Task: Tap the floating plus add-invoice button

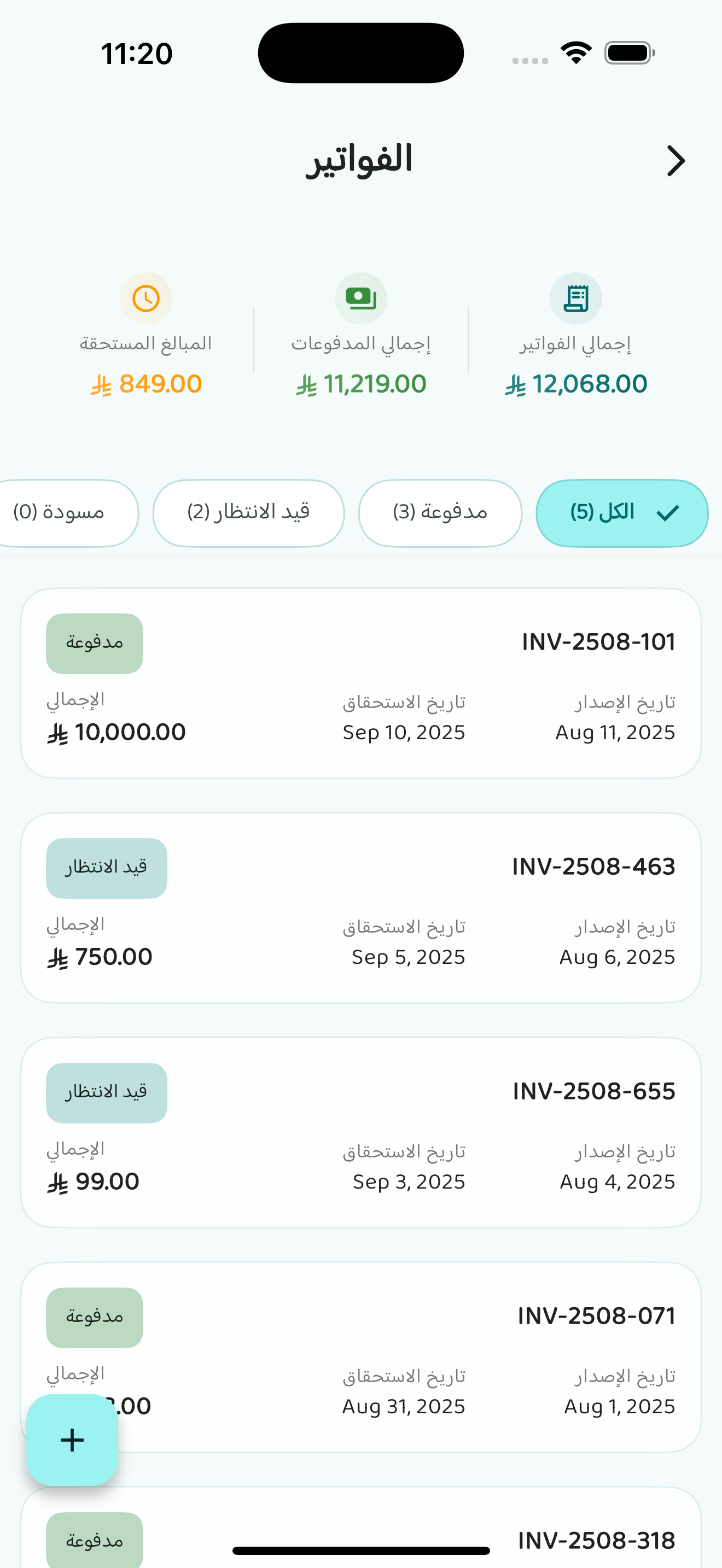Action: (72, 1440)
